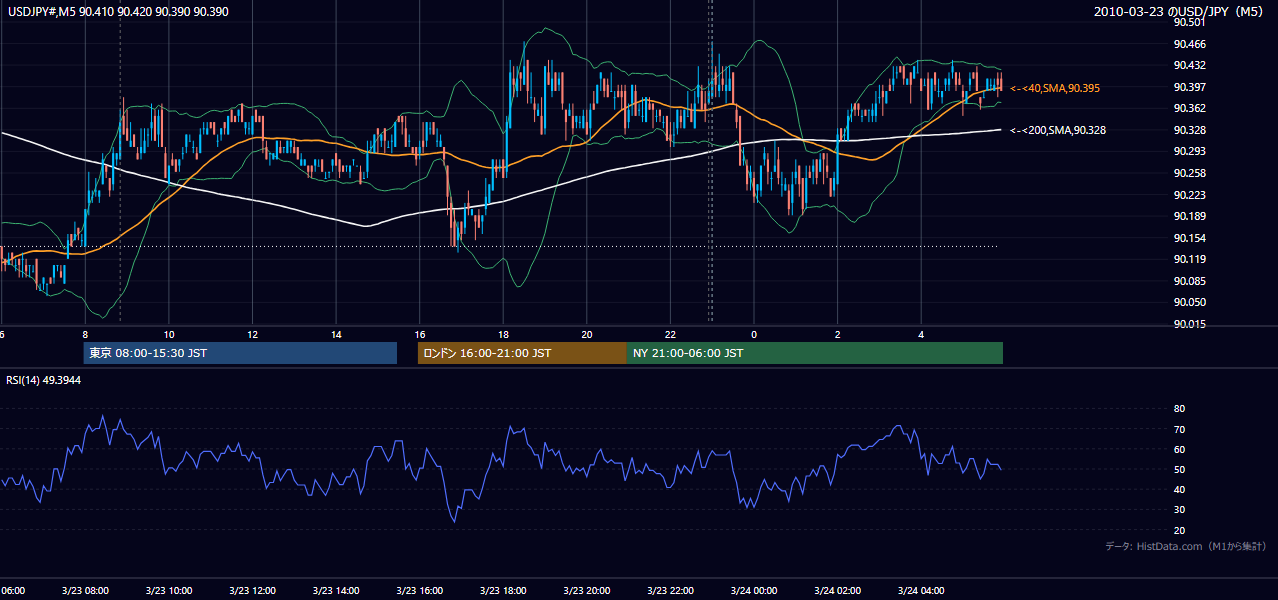Click the 3/23 12:00 date axis label

252,591
